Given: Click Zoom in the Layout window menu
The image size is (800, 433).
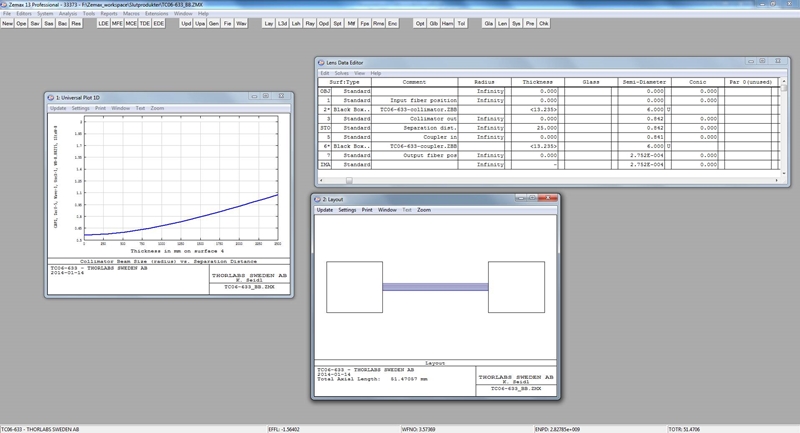Looking at the screenshot, I should (x=424, y=210).
